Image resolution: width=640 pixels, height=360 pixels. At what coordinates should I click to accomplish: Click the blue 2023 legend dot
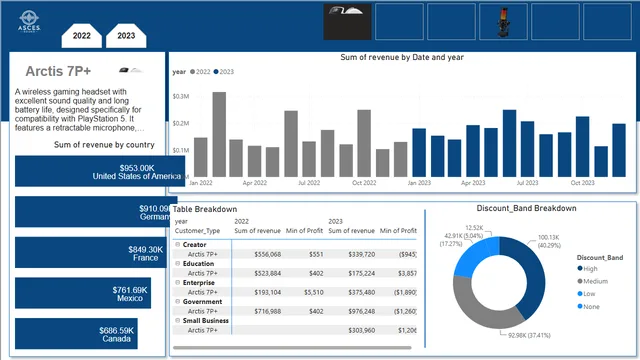[216, 72]
